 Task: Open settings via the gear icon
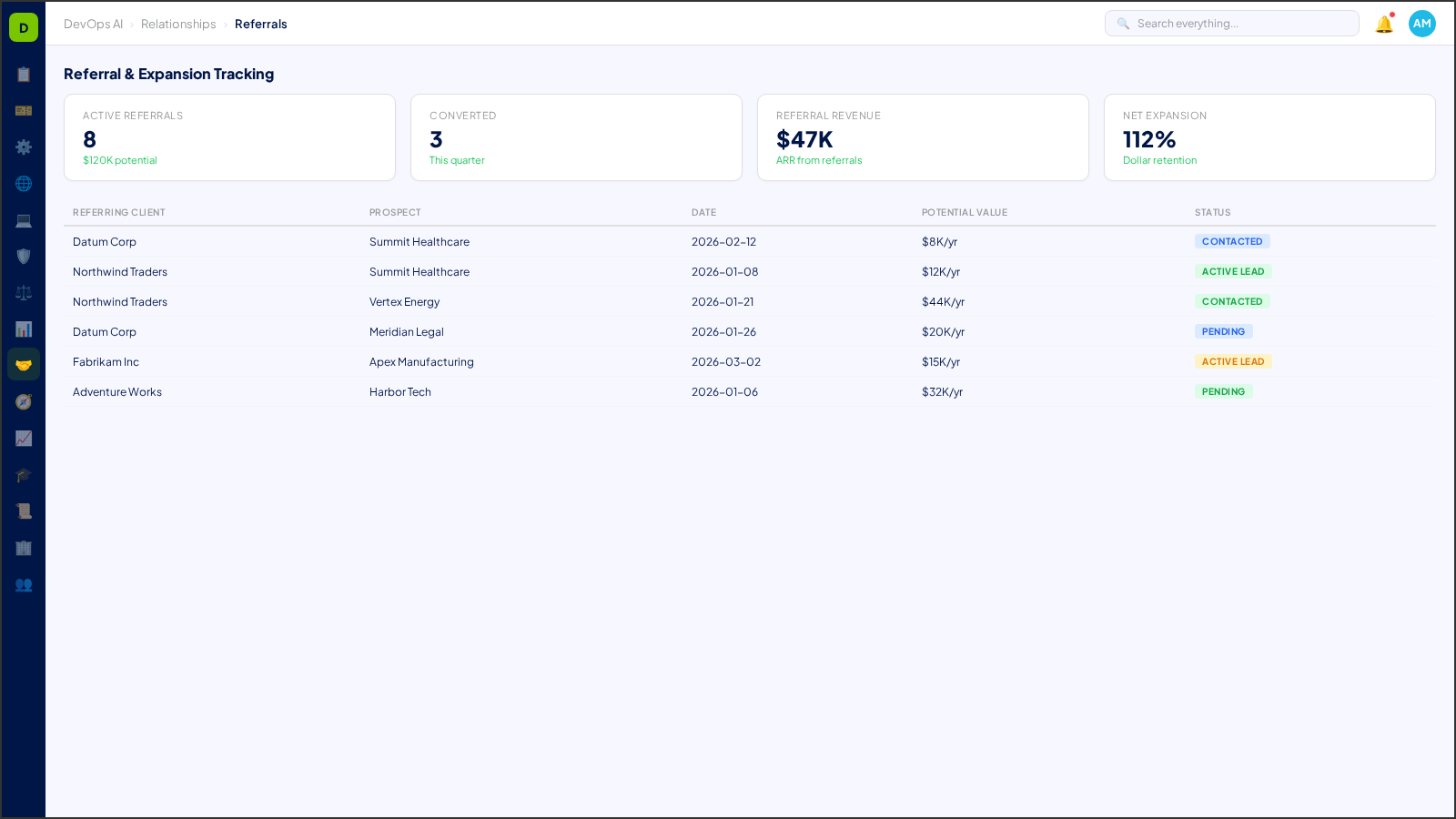(24, 147)
